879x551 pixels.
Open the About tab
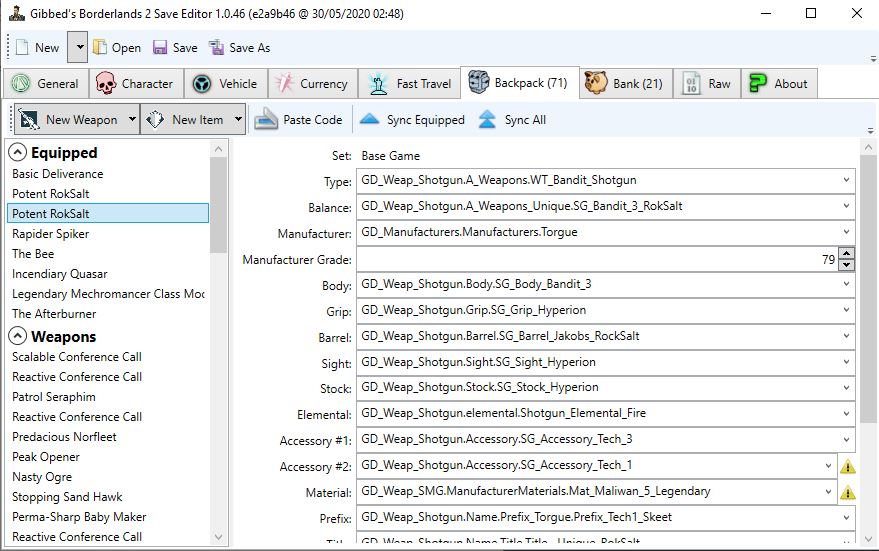click(x=779, y=84)
